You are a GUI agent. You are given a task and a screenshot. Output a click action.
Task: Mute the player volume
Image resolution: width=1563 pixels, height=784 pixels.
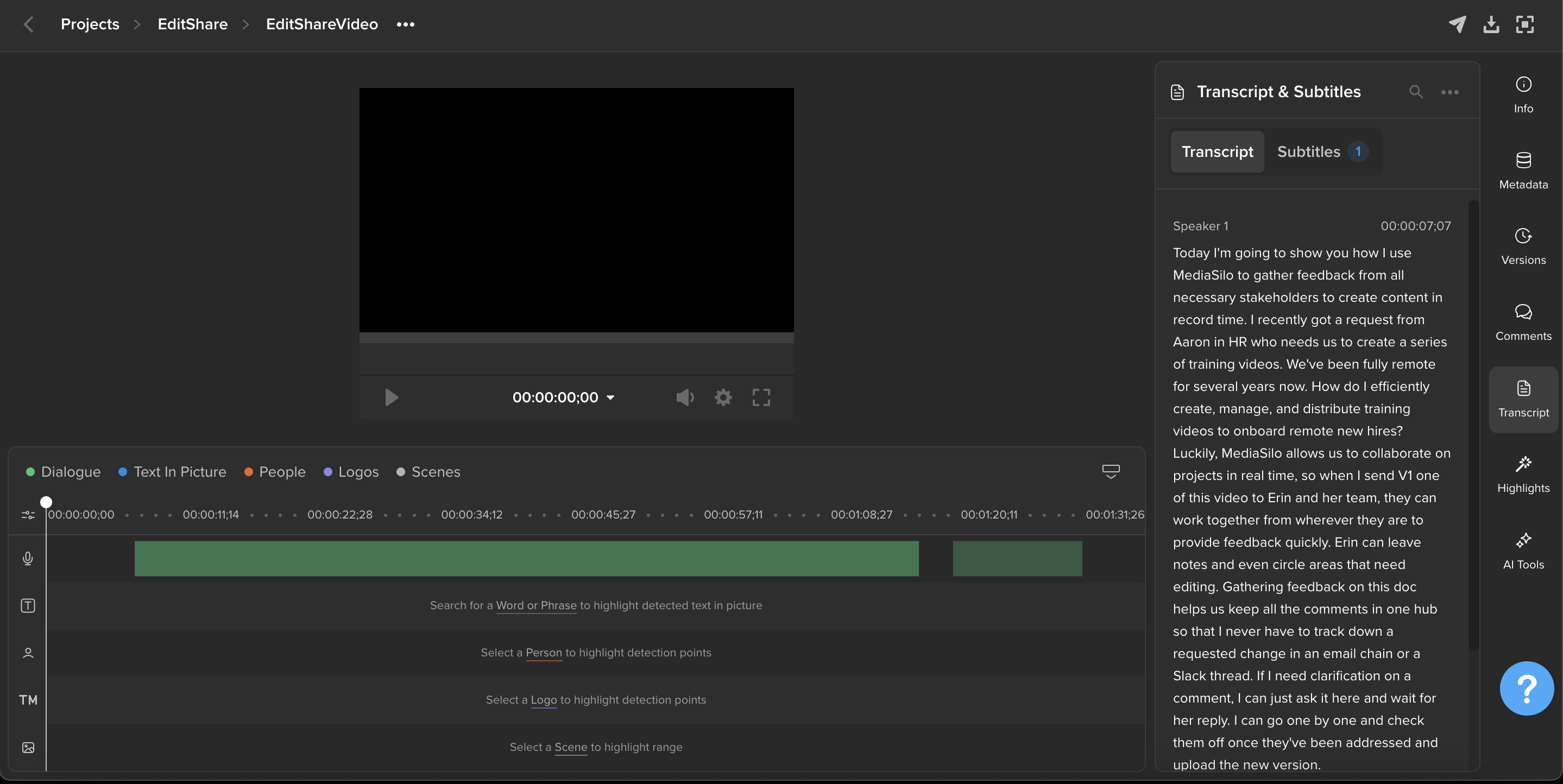[x=685, y=397]
